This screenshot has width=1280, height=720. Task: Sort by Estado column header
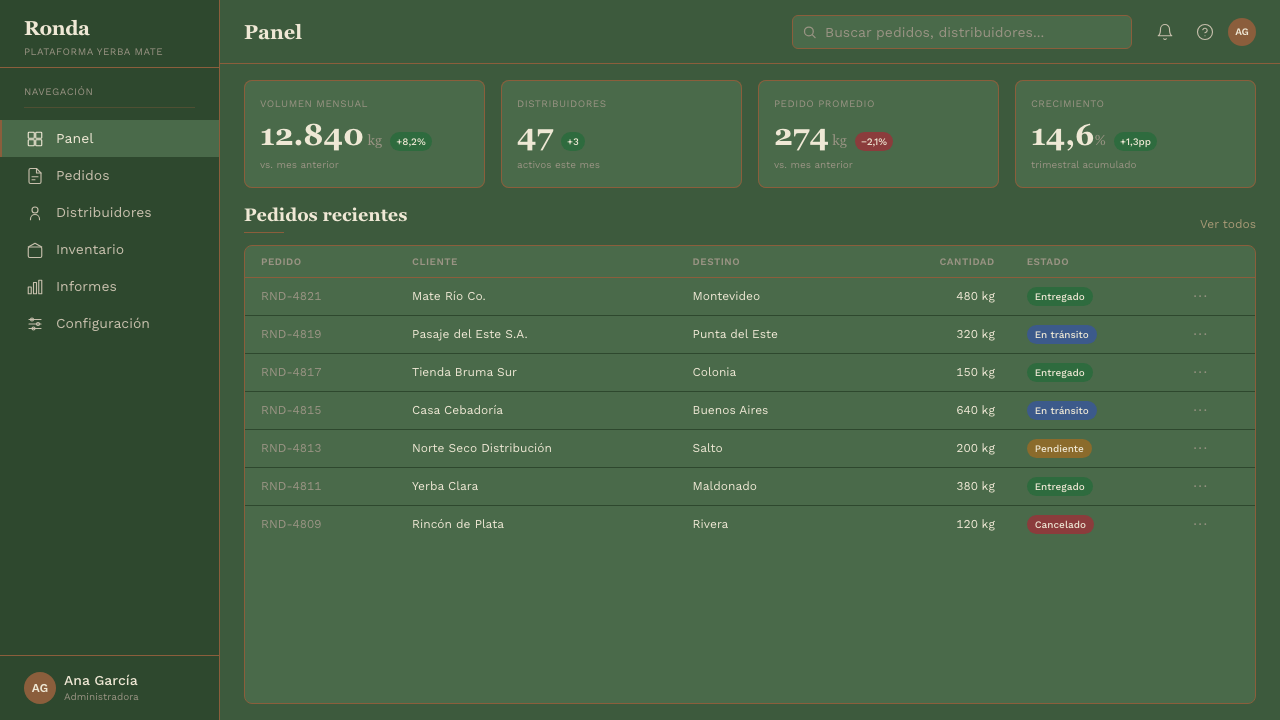(1048, 262)
